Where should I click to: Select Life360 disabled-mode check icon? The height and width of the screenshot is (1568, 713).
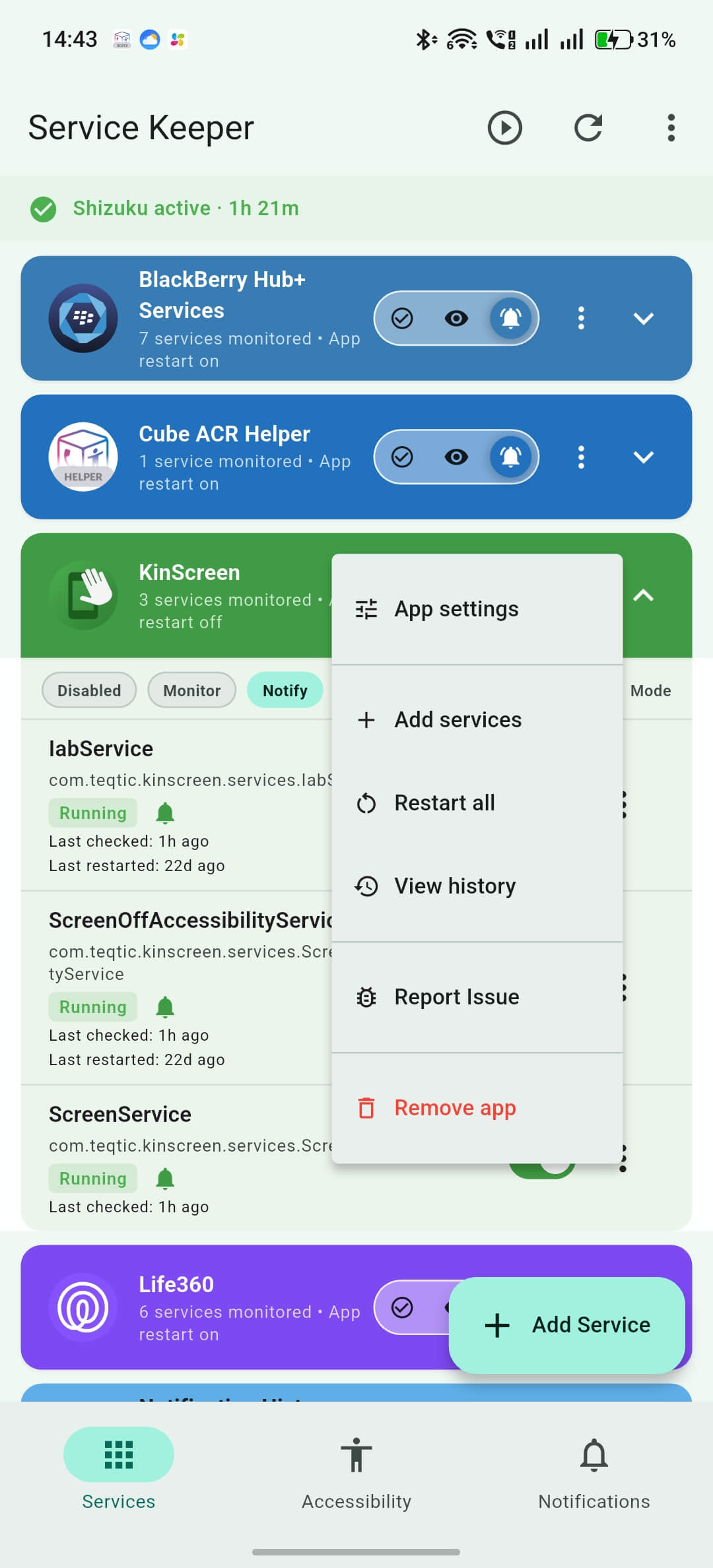[x=402, y=1307]
